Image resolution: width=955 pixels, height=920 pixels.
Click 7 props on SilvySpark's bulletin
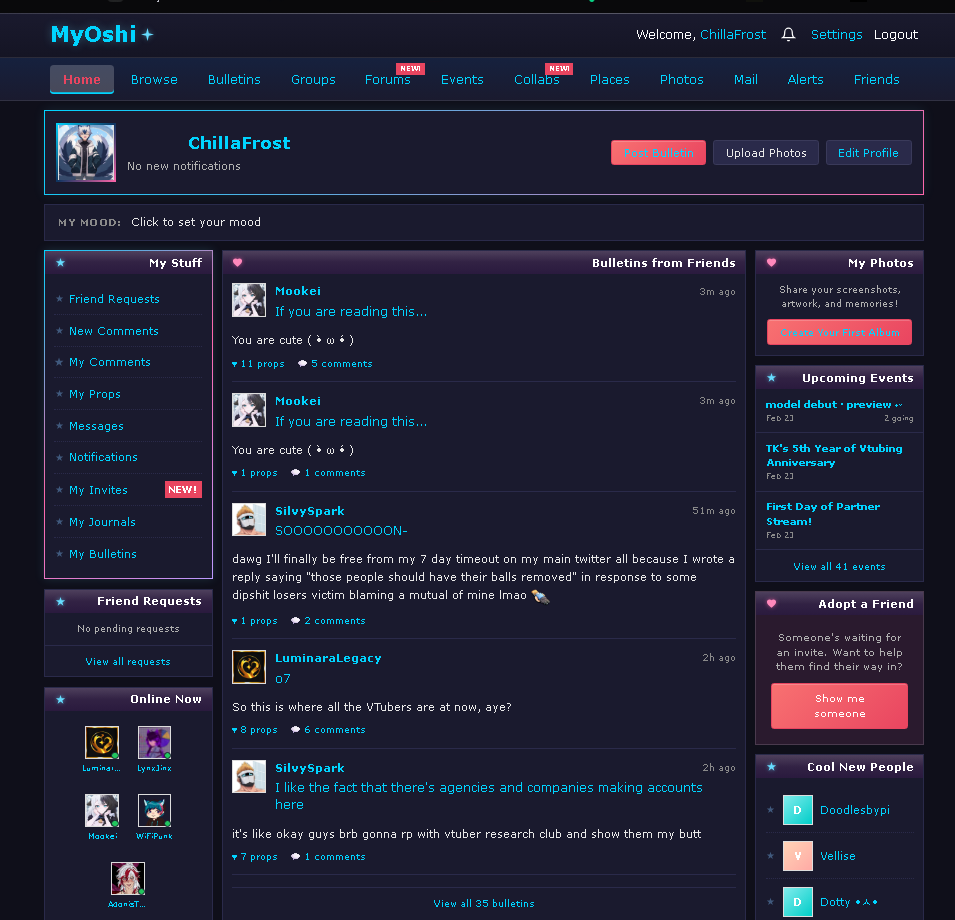(x=255, y=857)
